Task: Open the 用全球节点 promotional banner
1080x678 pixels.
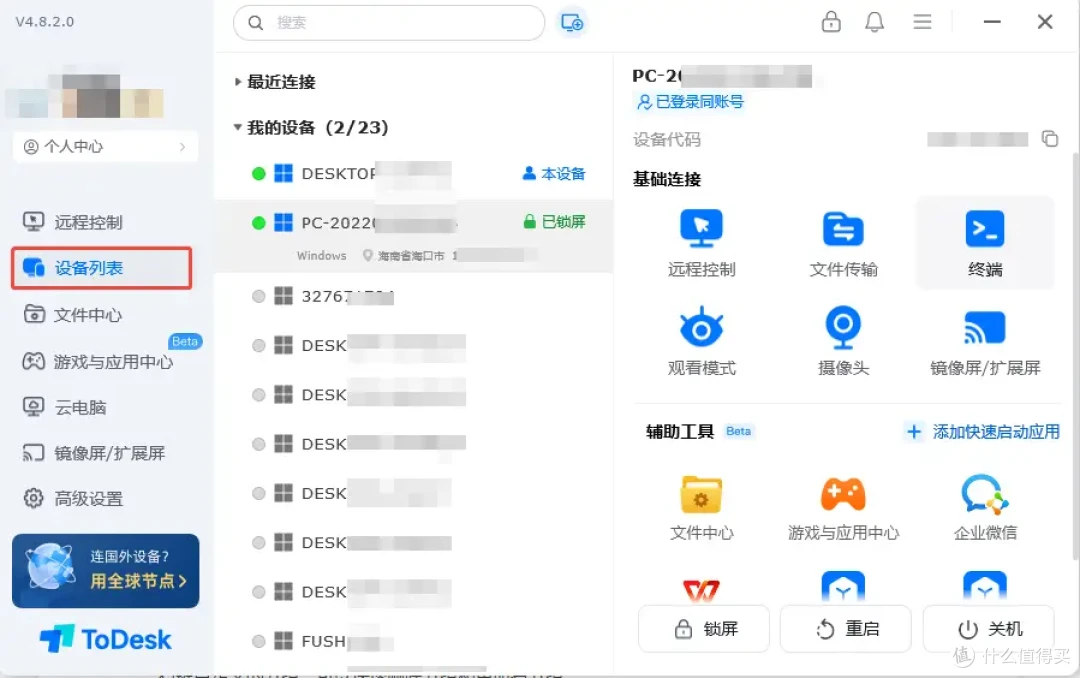Action: (105, 571)
